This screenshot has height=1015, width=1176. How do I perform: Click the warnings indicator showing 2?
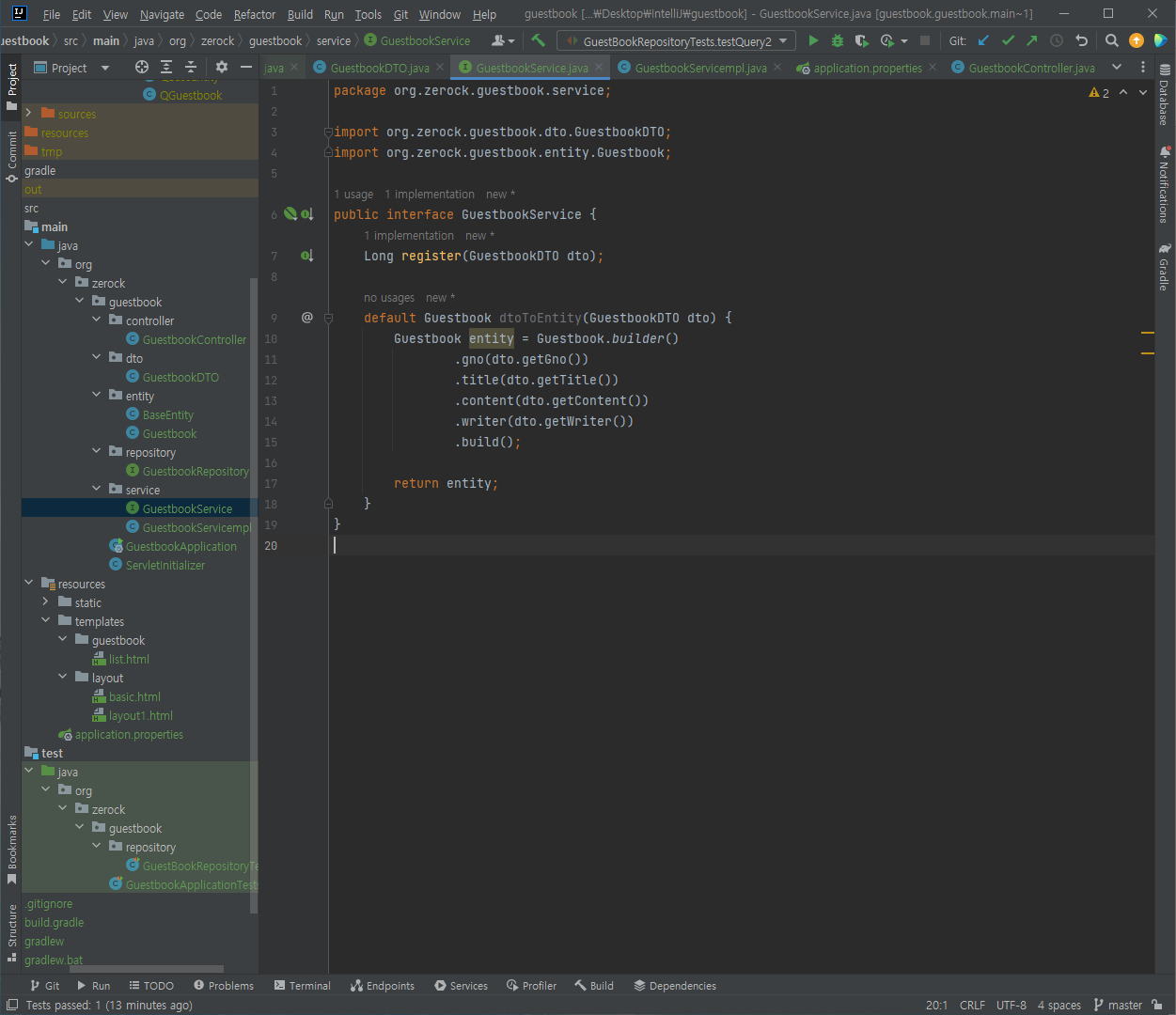tap(1099, 92)
